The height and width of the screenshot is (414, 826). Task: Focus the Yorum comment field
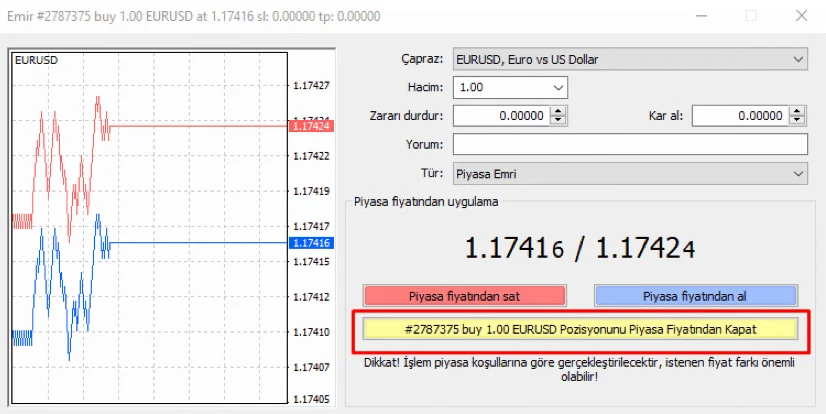pos(629,144)
